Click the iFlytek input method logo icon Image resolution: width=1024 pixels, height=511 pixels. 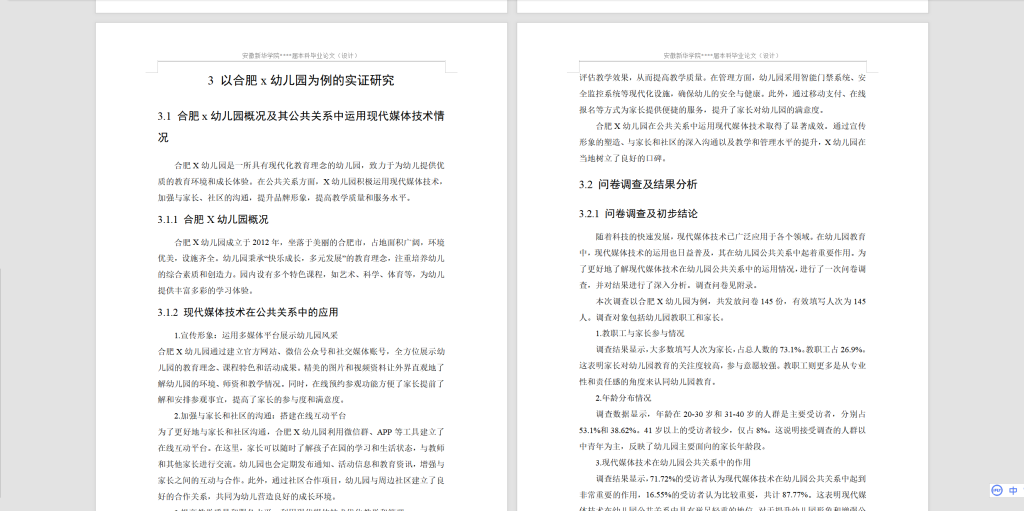tap(997, 490)
